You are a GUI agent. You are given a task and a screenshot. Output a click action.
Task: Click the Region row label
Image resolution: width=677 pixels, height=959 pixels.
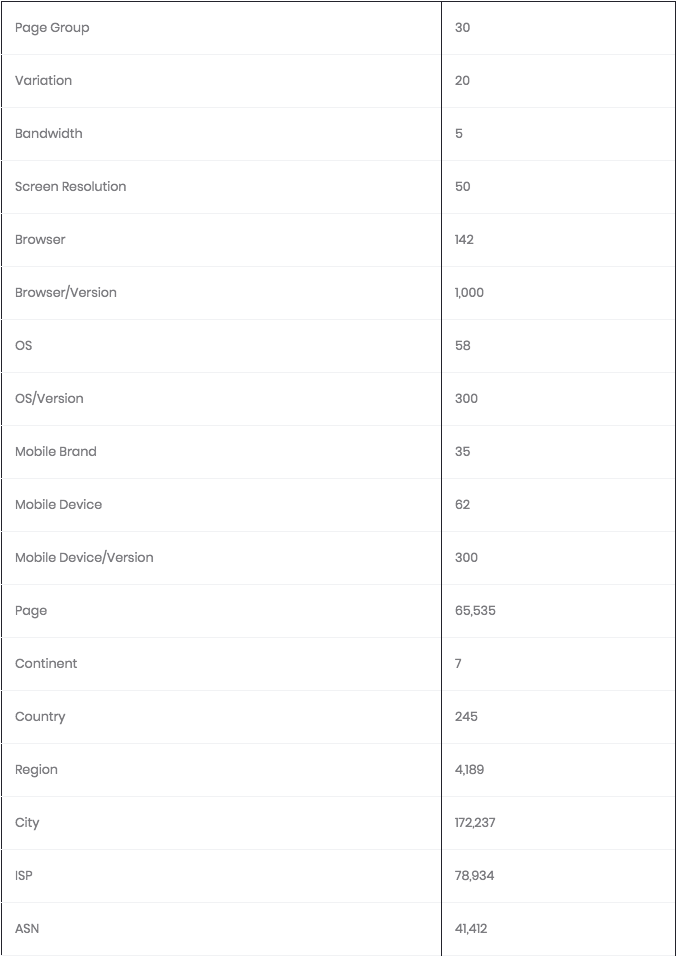(36, 770)
